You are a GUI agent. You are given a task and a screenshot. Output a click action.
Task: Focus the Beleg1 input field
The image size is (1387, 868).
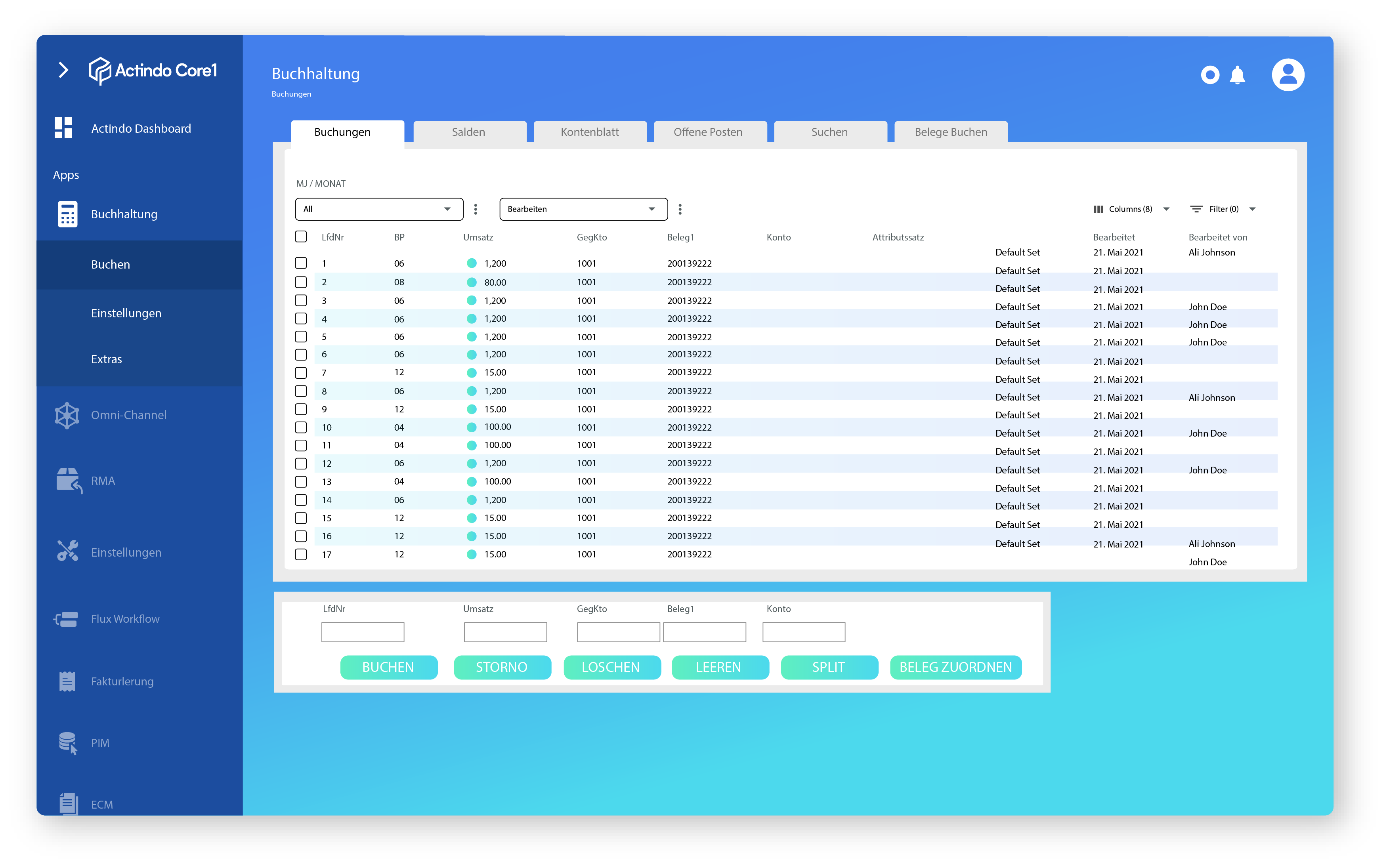point(705,632)
